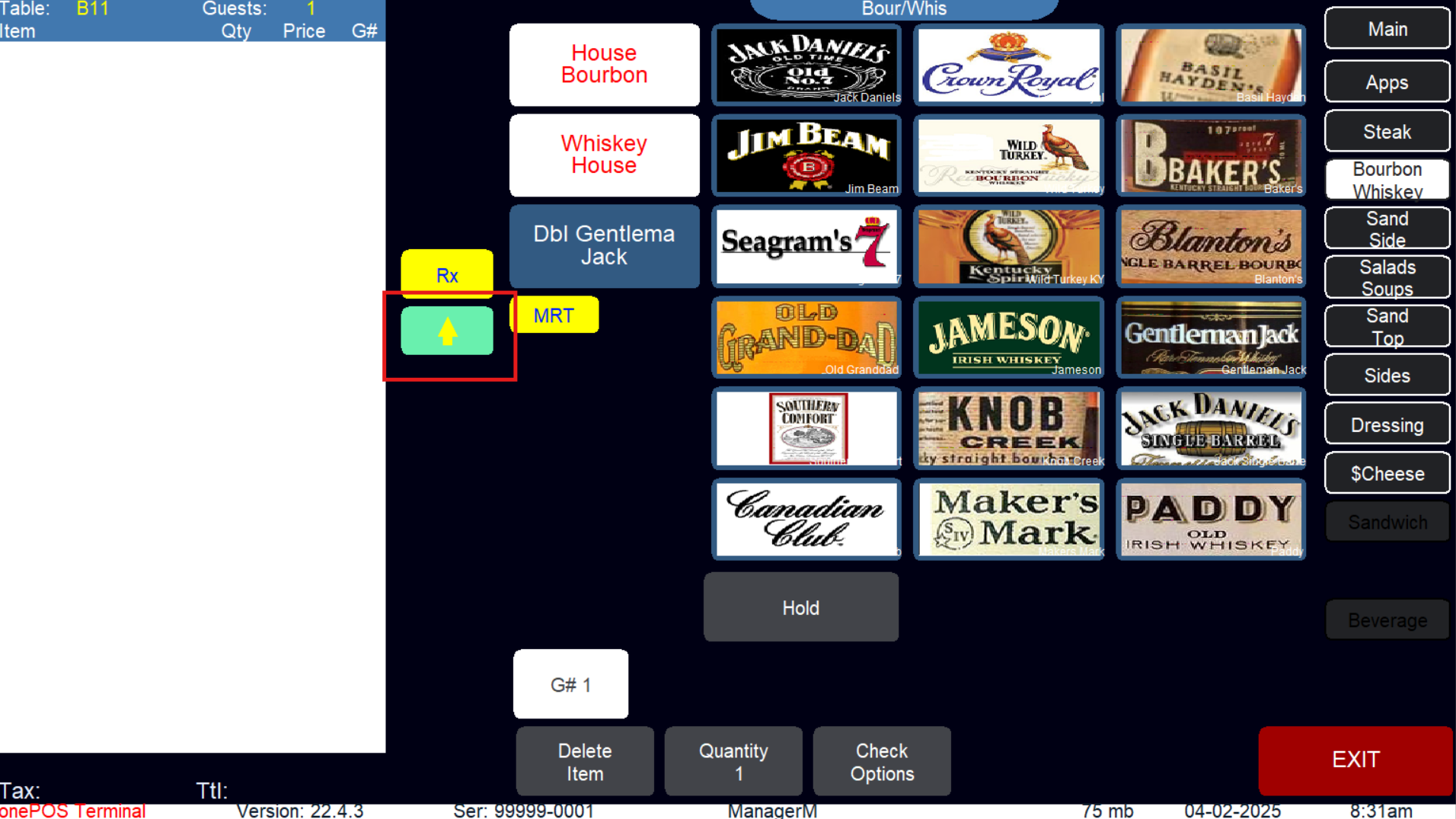
Task: Choose Wild Turkey Kentucky Spirit tile
Action: click(1009, 247)
